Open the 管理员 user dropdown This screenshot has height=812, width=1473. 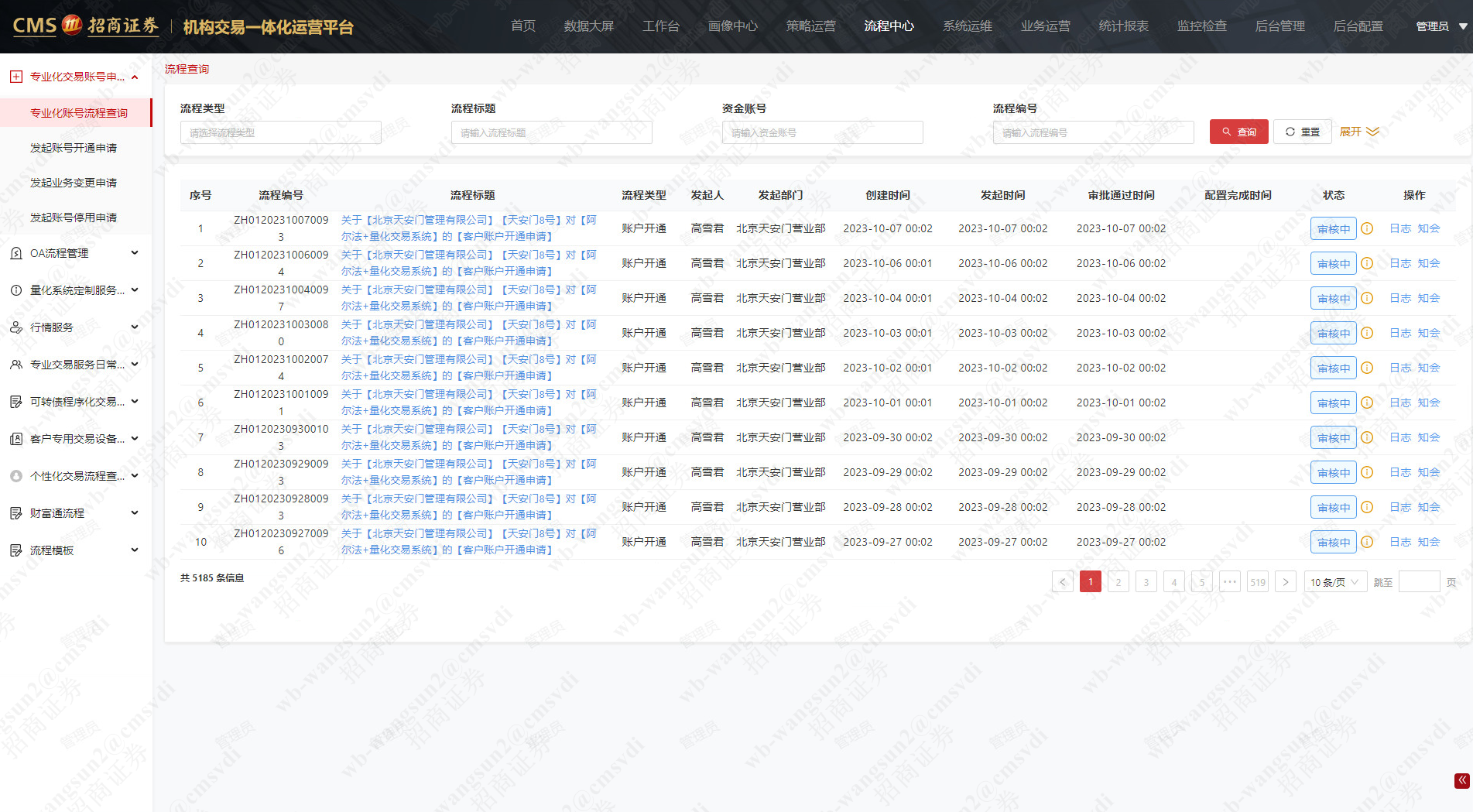point(1441,26)
